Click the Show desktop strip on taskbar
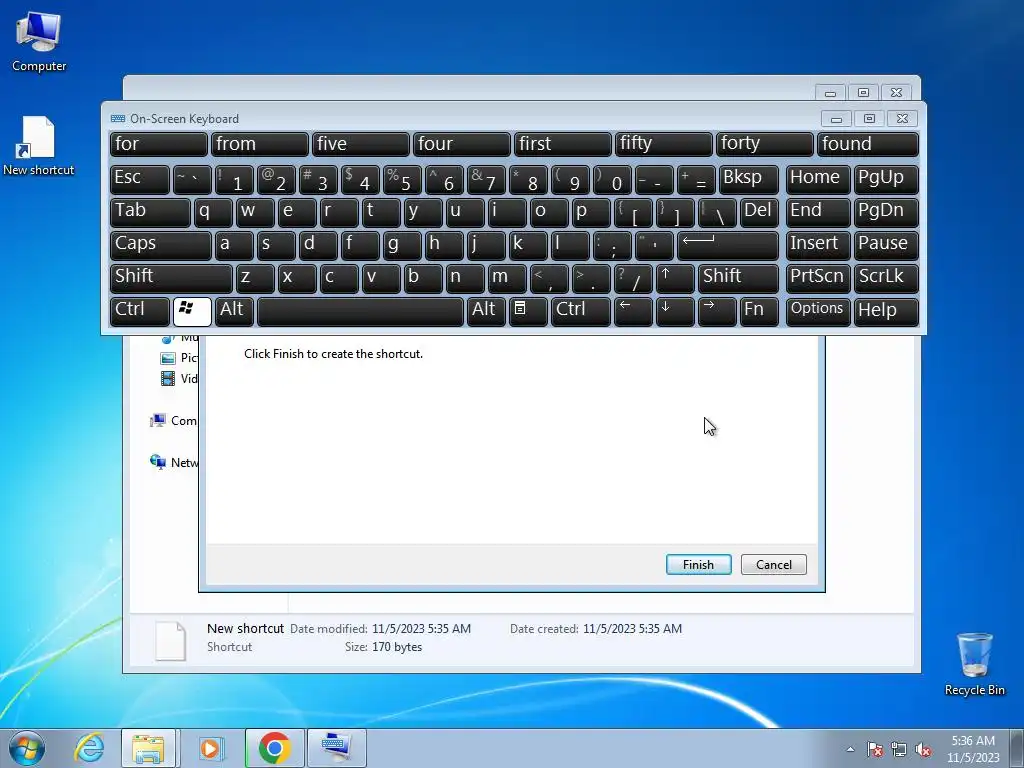 pyautogui.click(x=1017, y=748)
